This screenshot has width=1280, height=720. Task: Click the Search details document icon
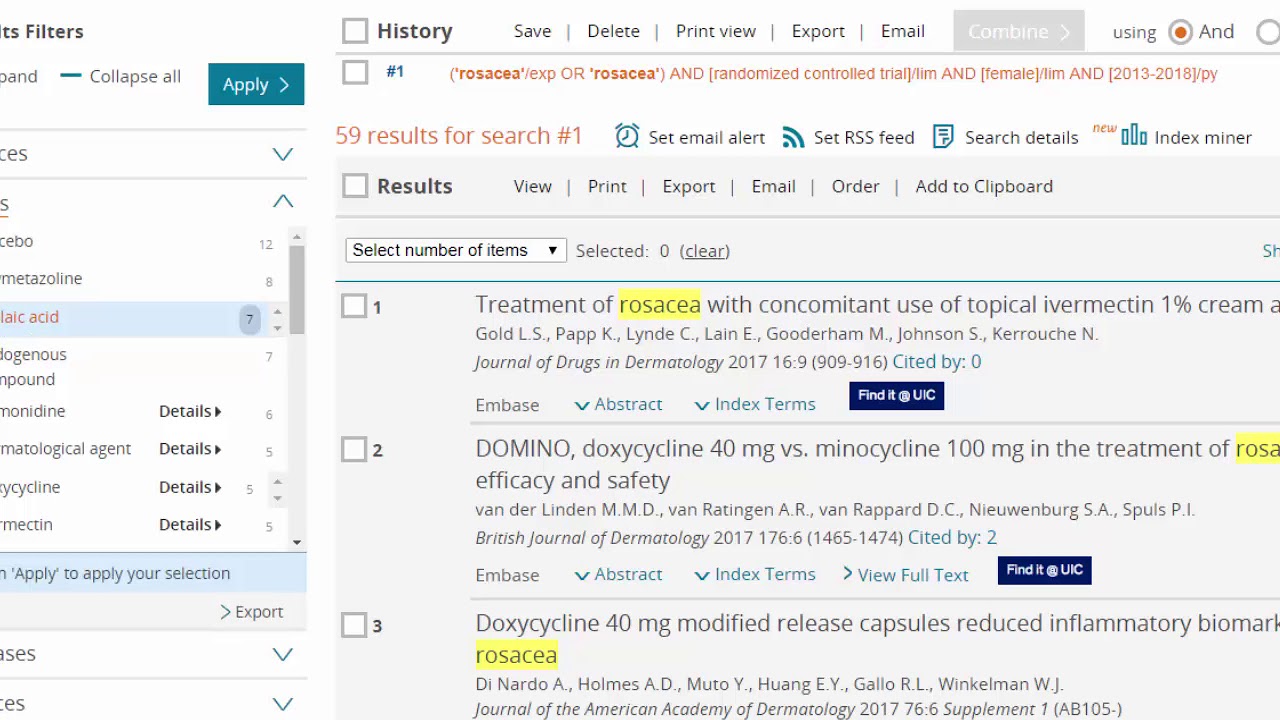943,136
